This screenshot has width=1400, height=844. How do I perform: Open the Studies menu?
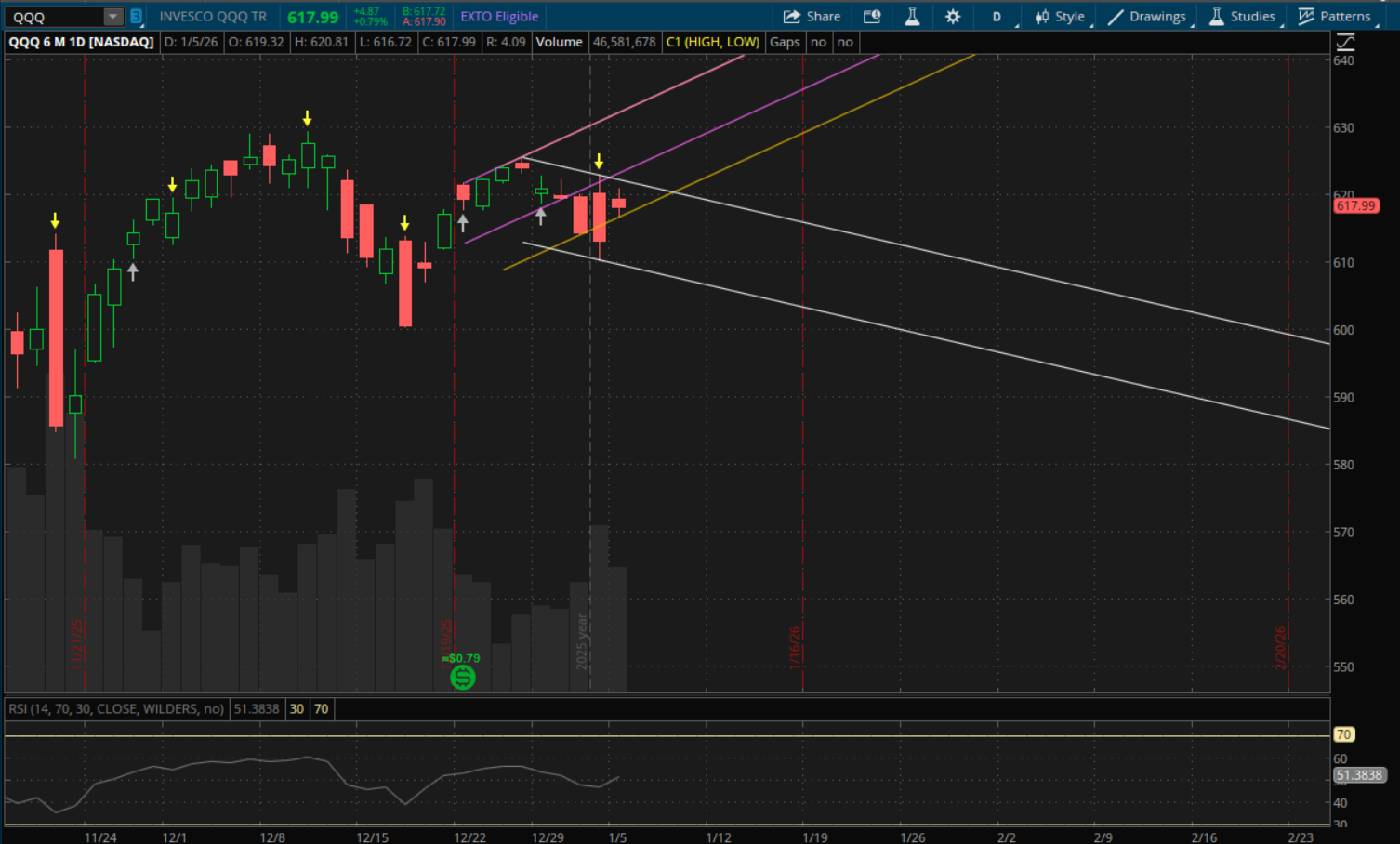pyautogui.click(x=1242, y=17)
